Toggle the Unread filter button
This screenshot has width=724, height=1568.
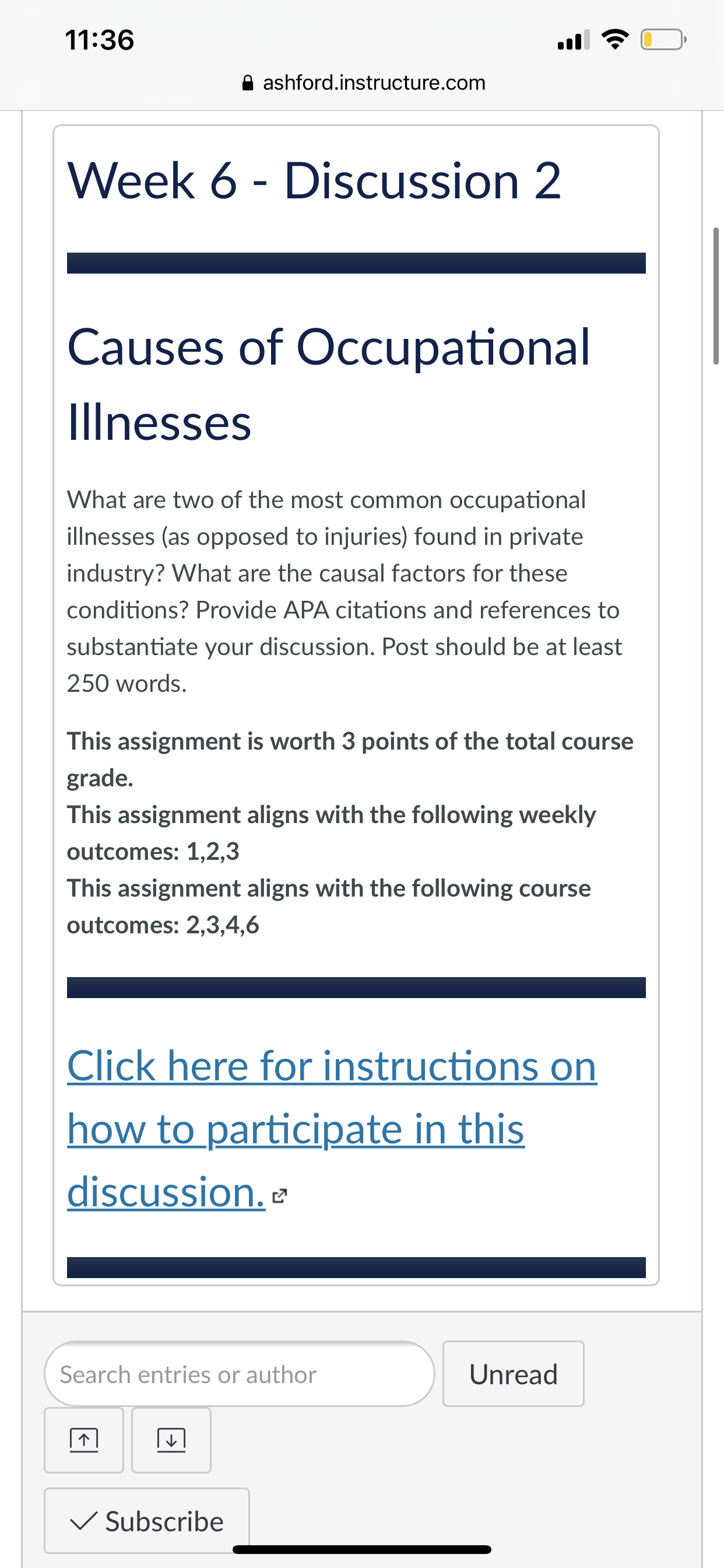(x=513, y=1374)
